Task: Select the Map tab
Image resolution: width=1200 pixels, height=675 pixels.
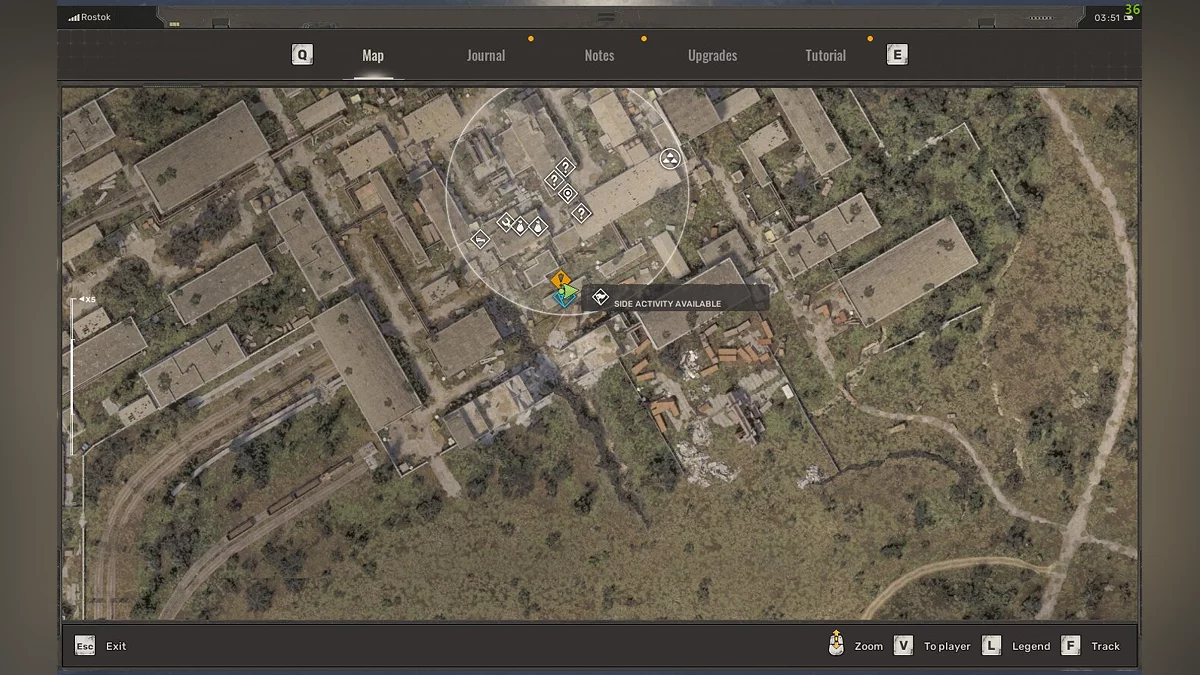Action: tap(373, 56)
